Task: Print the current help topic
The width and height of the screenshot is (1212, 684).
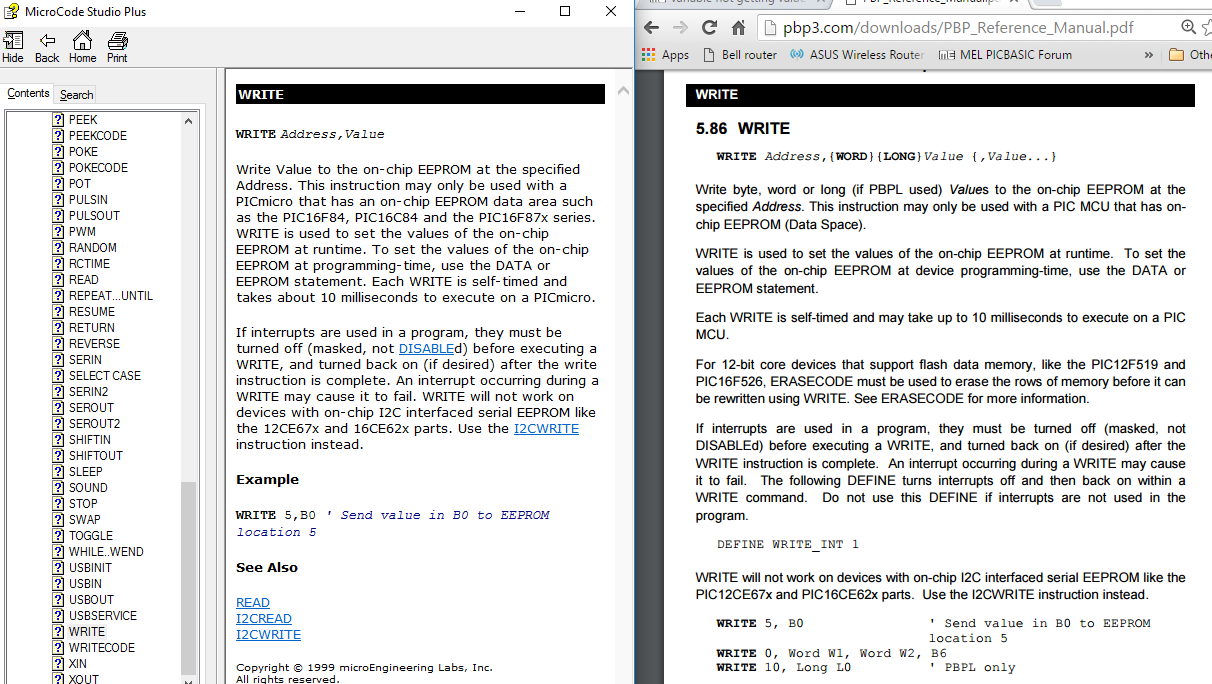Action: (x=117, y=46)
